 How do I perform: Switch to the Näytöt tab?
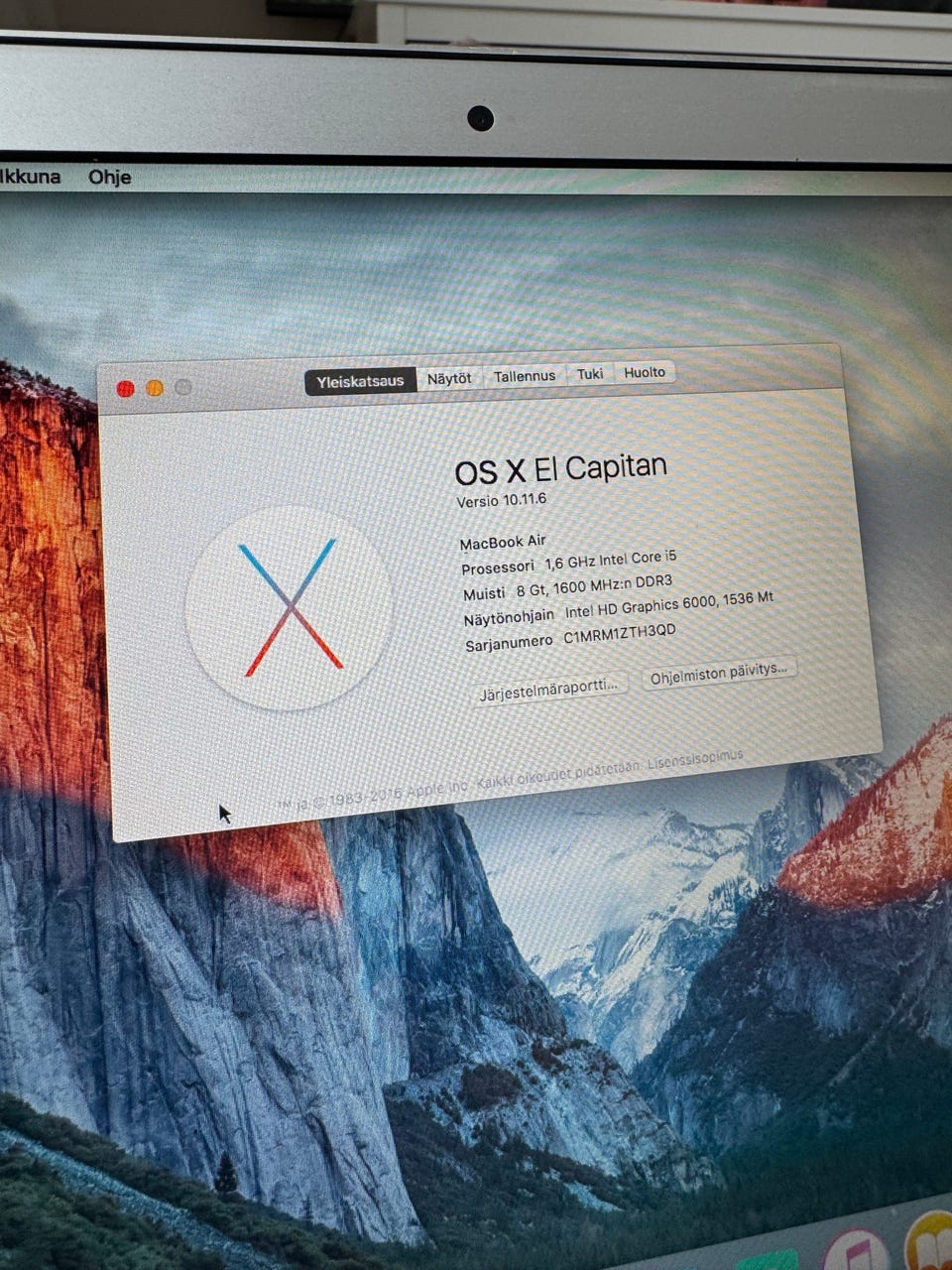point(449,378)
